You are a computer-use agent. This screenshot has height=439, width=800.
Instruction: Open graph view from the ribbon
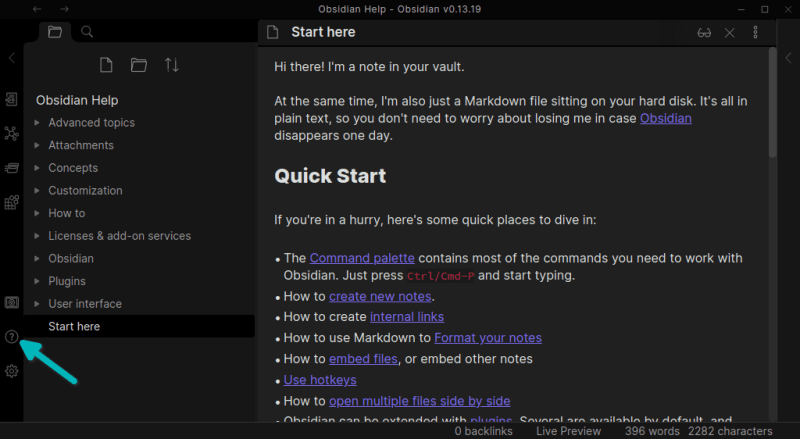pos(12,133)
